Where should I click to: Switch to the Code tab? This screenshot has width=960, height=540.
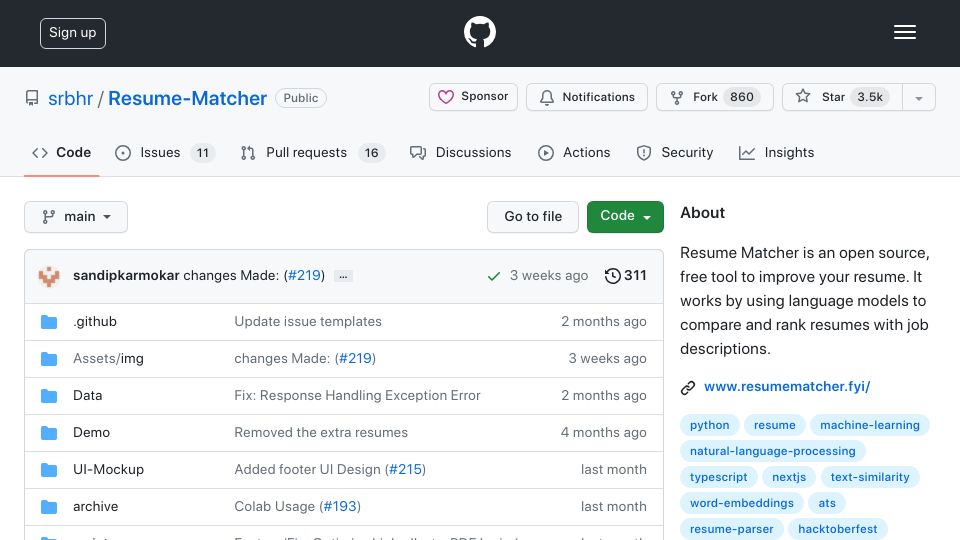61,152
